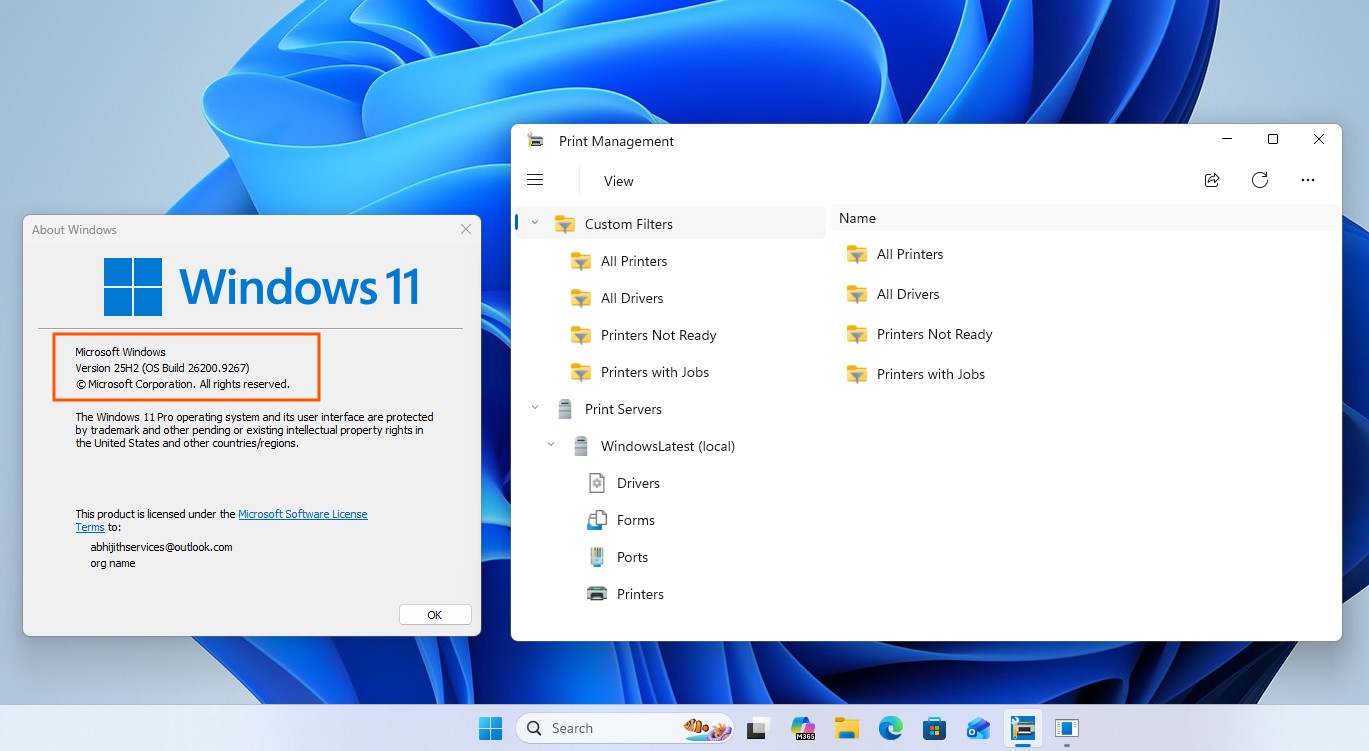
Task: Click the Share icon in Print Management toolbar
Action: (1212, 180)
